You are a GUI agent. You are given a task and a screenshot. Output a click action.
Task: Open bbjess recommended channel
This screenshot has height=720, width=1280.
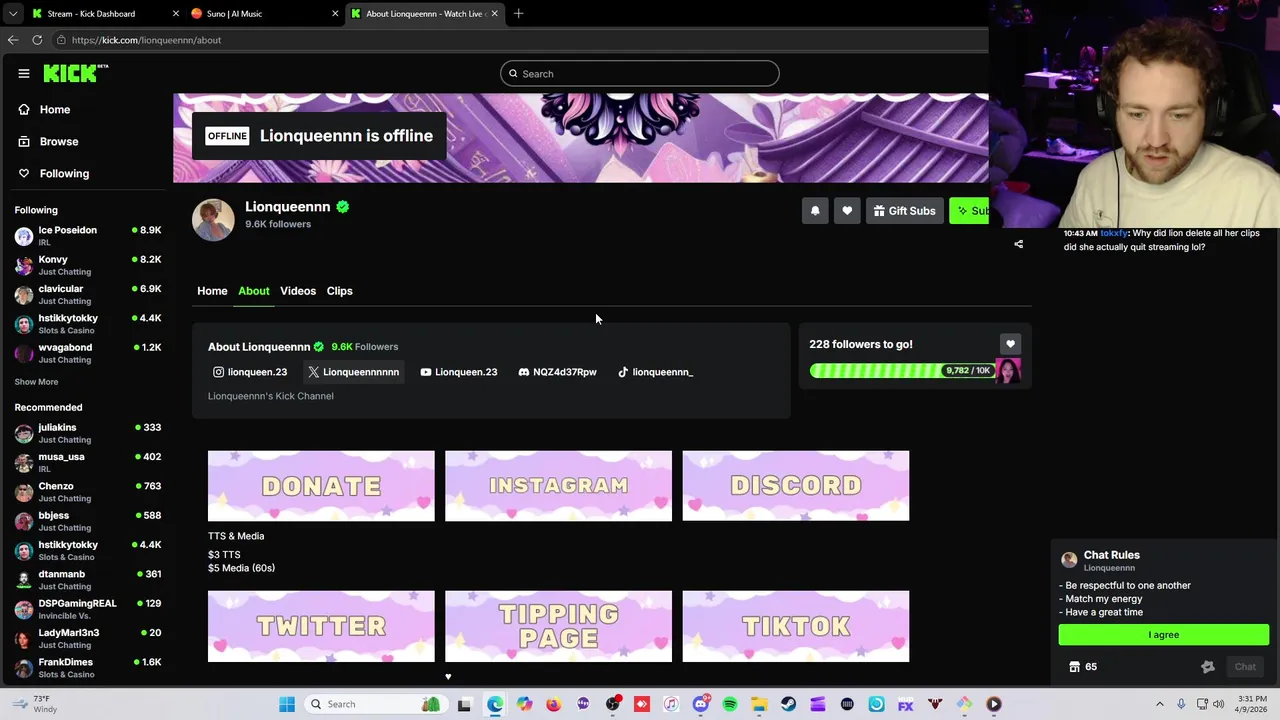point(88,521)
